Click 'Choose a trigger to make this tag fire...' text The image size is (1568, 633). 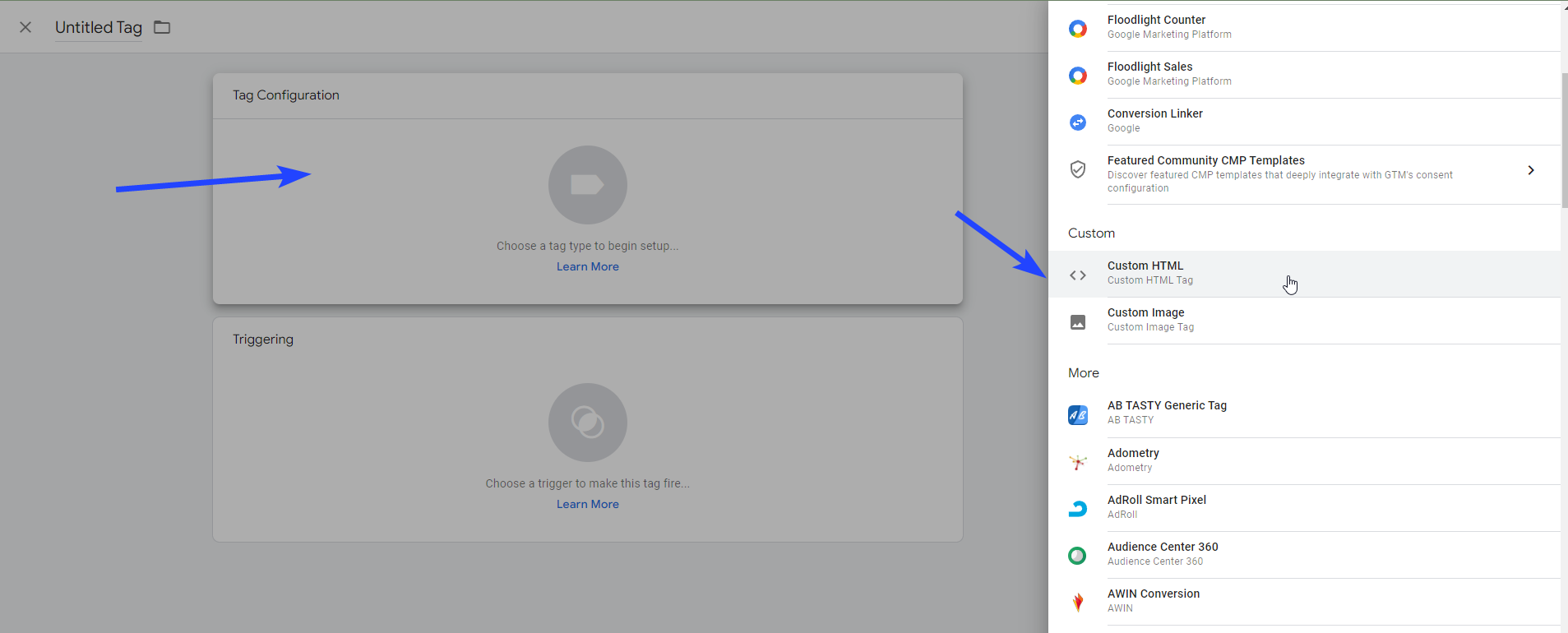588,483
